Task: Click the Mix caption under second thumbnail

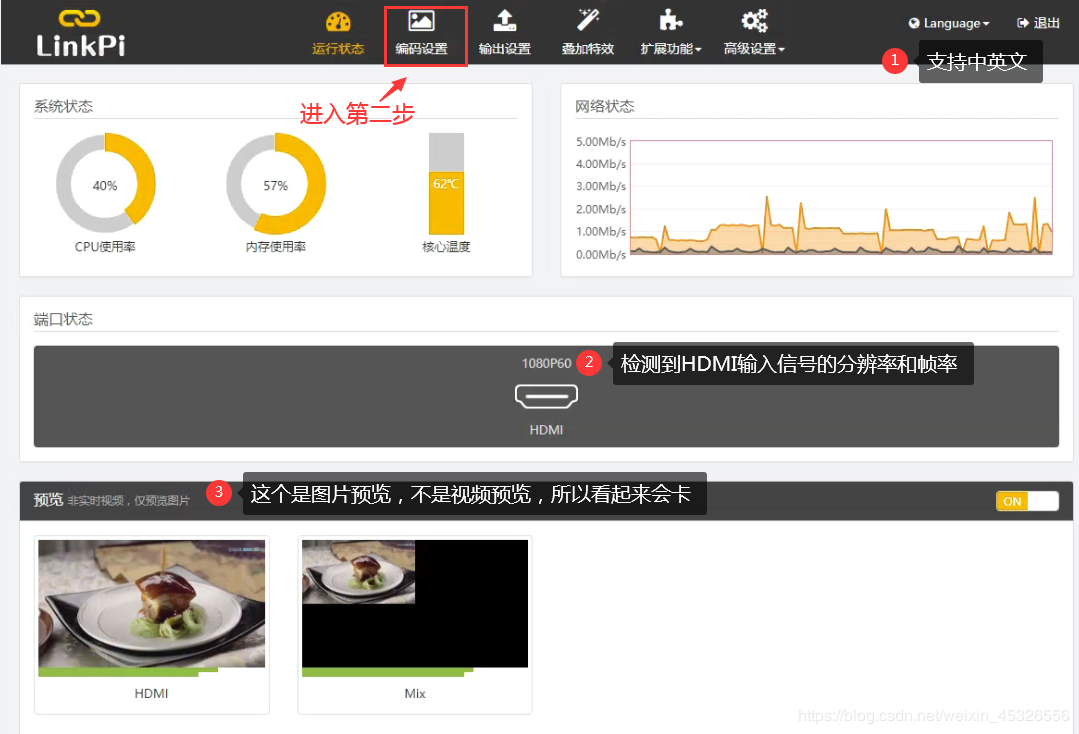Action: pyautogui.click(x=415, y=693)
